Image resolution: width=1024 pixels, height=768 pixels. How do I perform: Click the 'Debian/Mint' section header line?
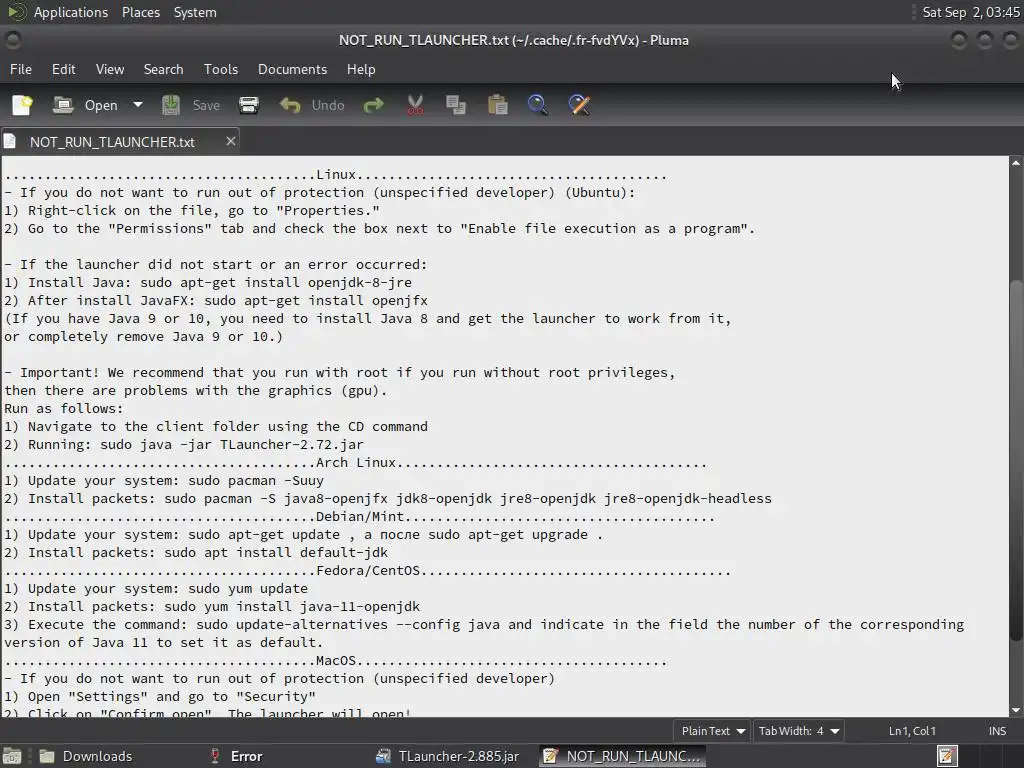click(x=359, y=517)
